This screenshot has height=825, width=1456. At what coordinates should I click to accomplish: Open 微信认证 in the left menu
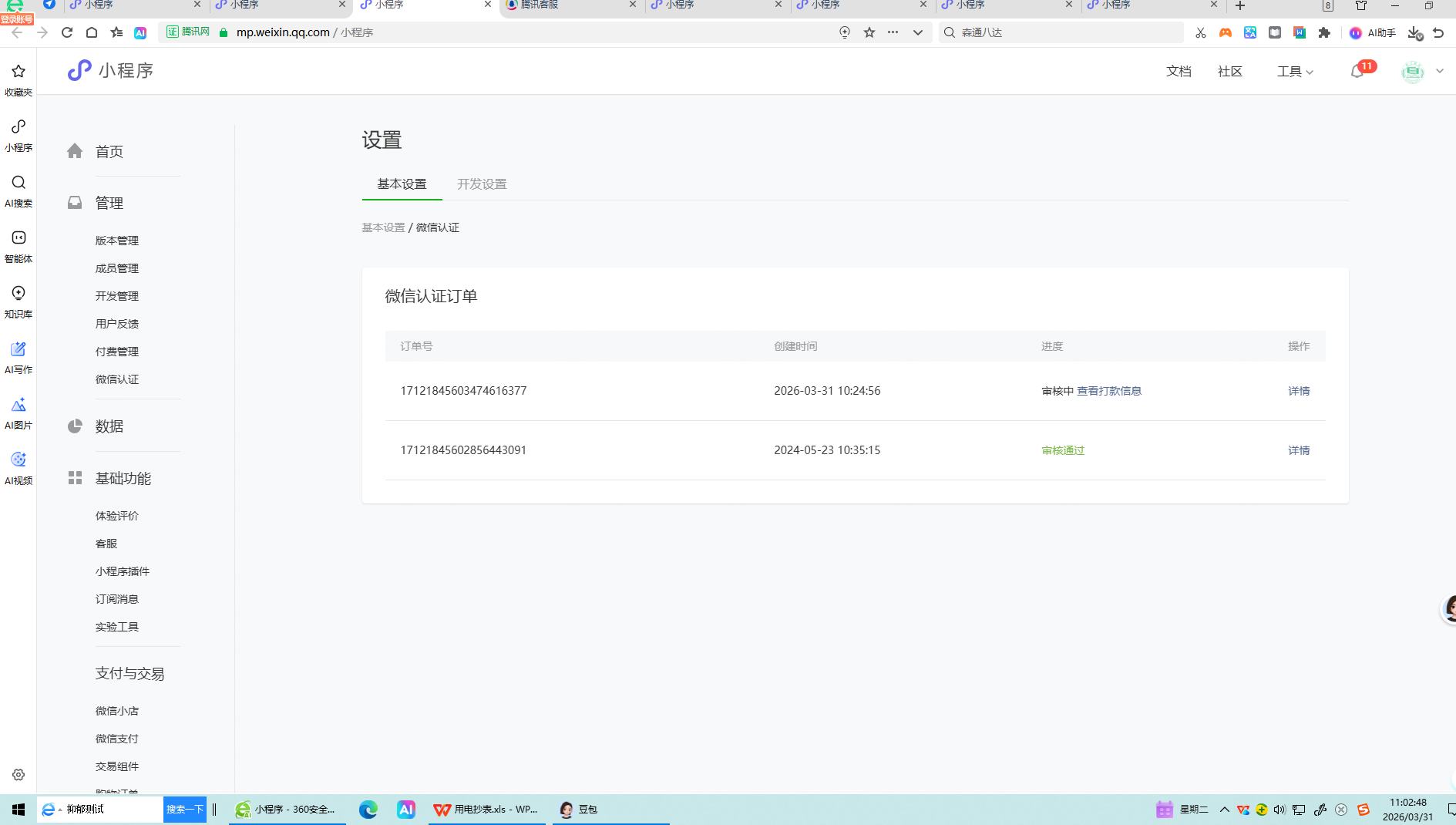(x=117, y=379)
